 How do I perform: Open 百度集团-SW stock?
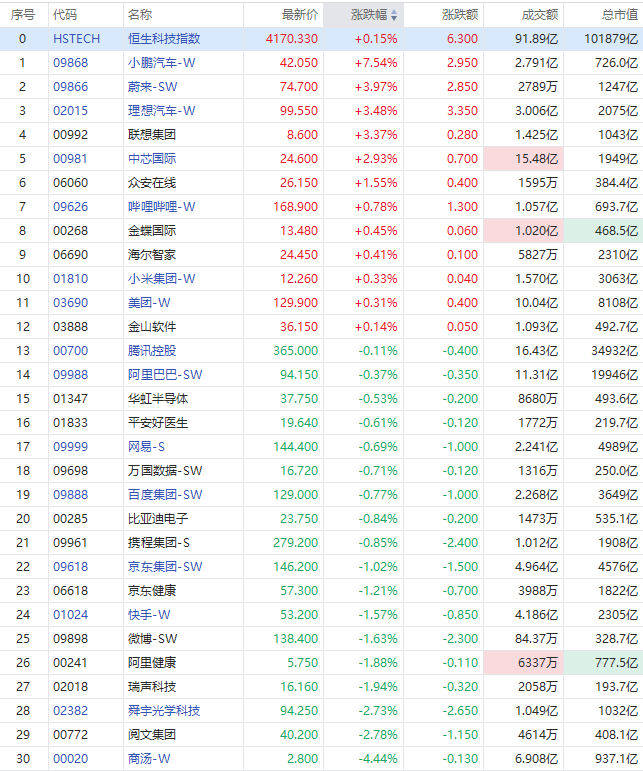coord(165,495)
